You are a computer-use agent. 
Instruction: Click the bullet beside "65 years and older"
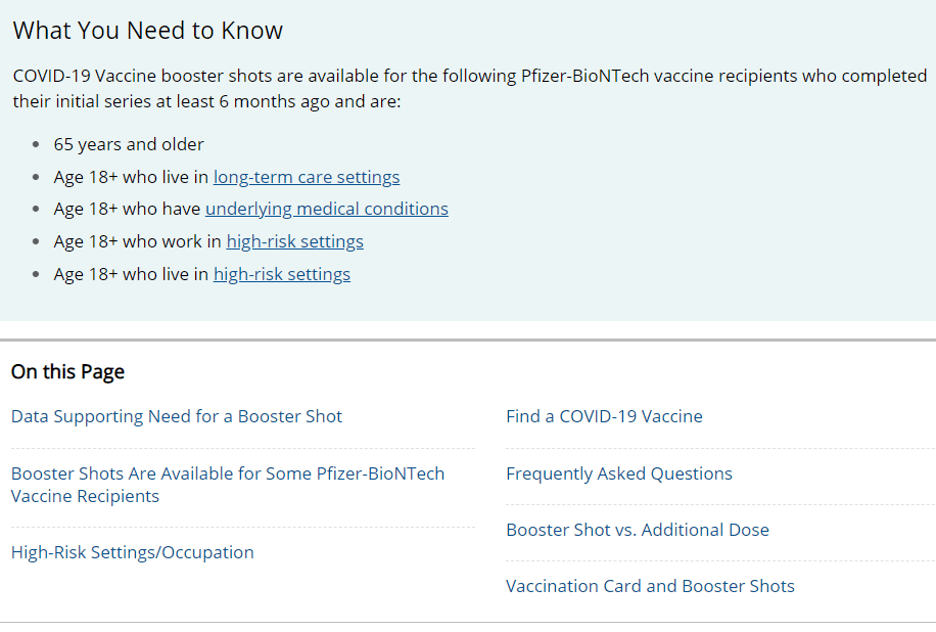[x=36, y=145]
